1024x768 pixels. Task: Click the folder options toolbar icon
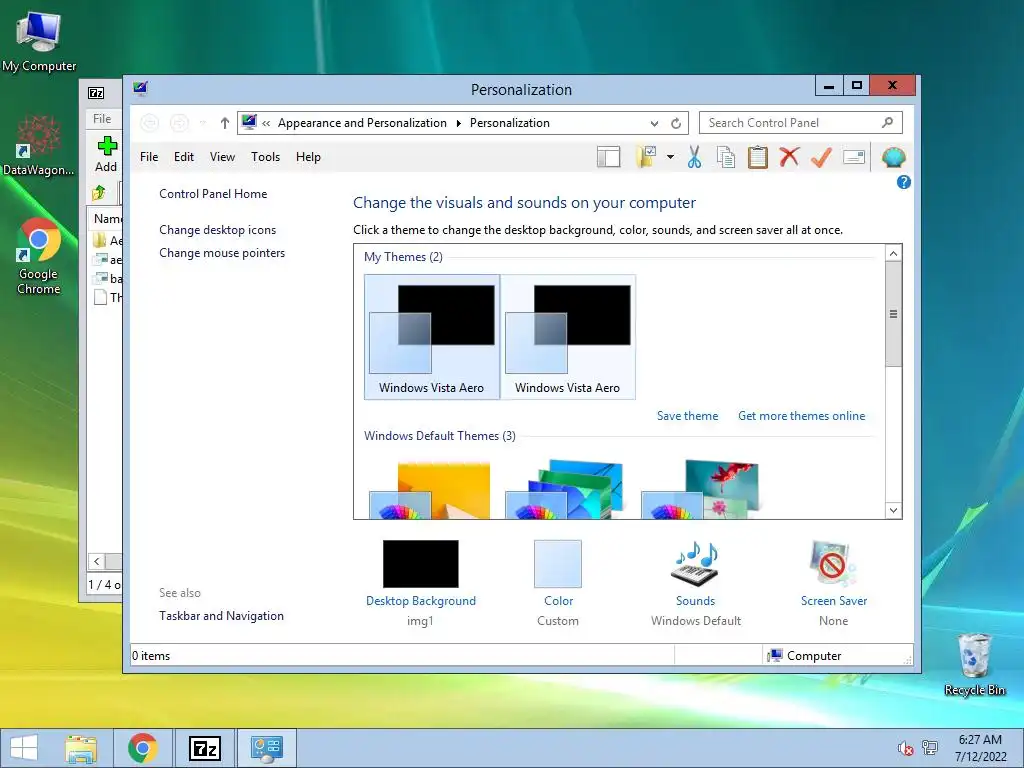[647, 157]
